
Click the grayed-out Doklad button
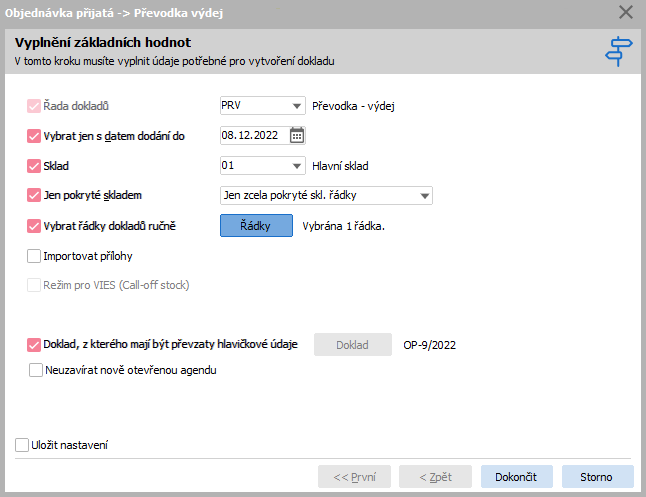tap(353, 345)
